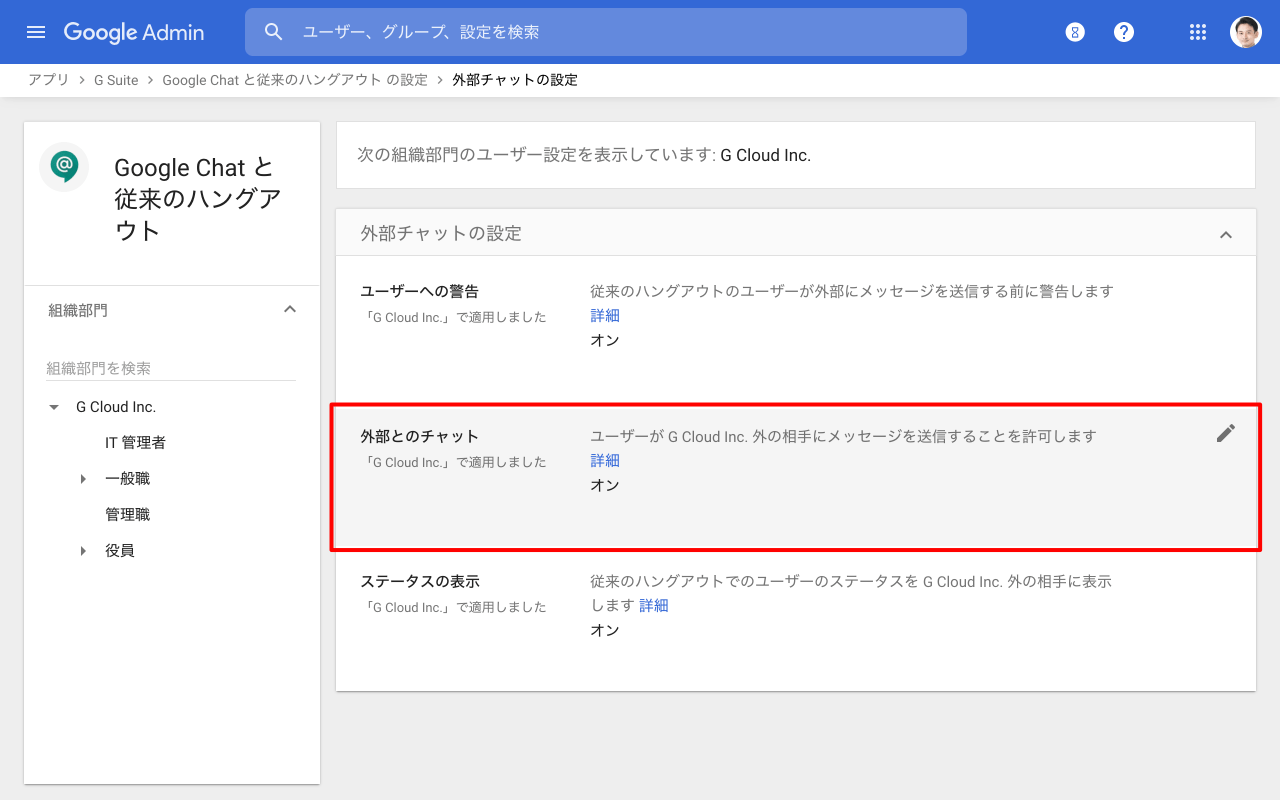The height and width of the screenshot is (800, 1280).
Task: Open 詳細 link in ステータスの表示 description
Action: pyautogui.click(x=654, y=606)
